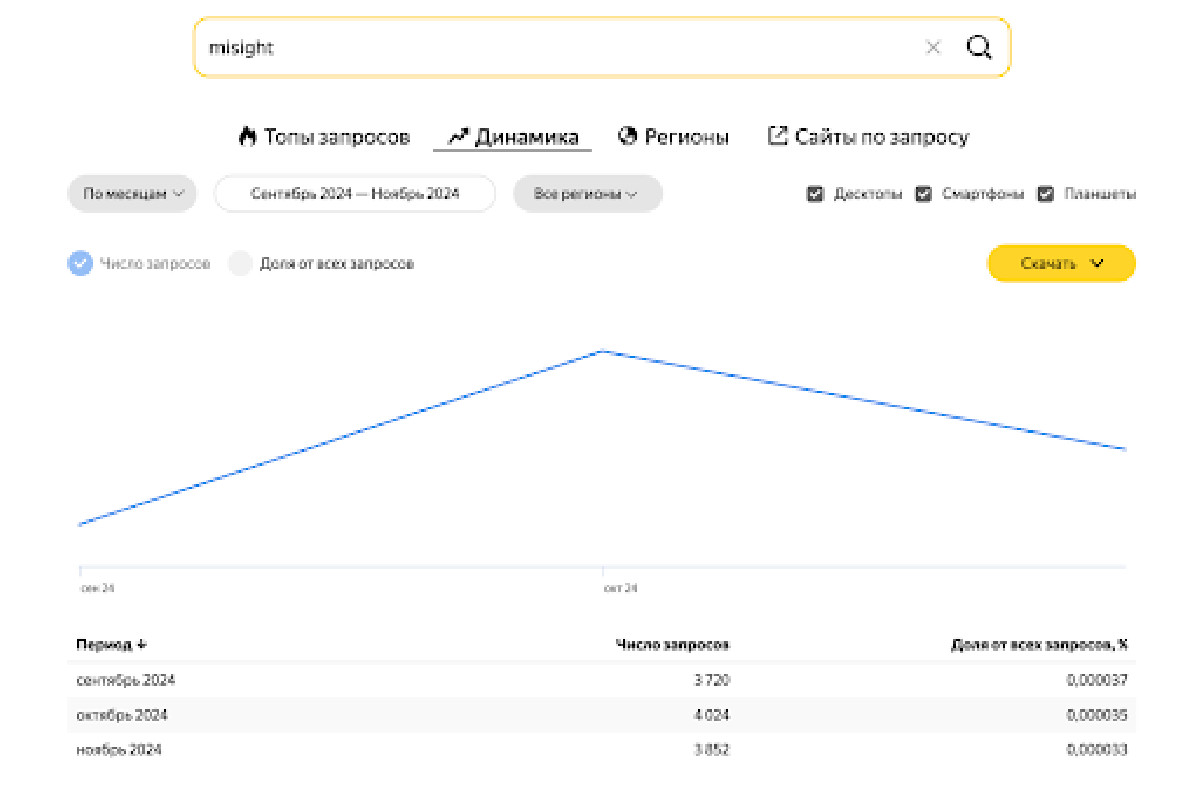The image size is (1200, 787).
Task: Click the external link icon for Сайты по запросу
Action: click(x=777, y=136)
